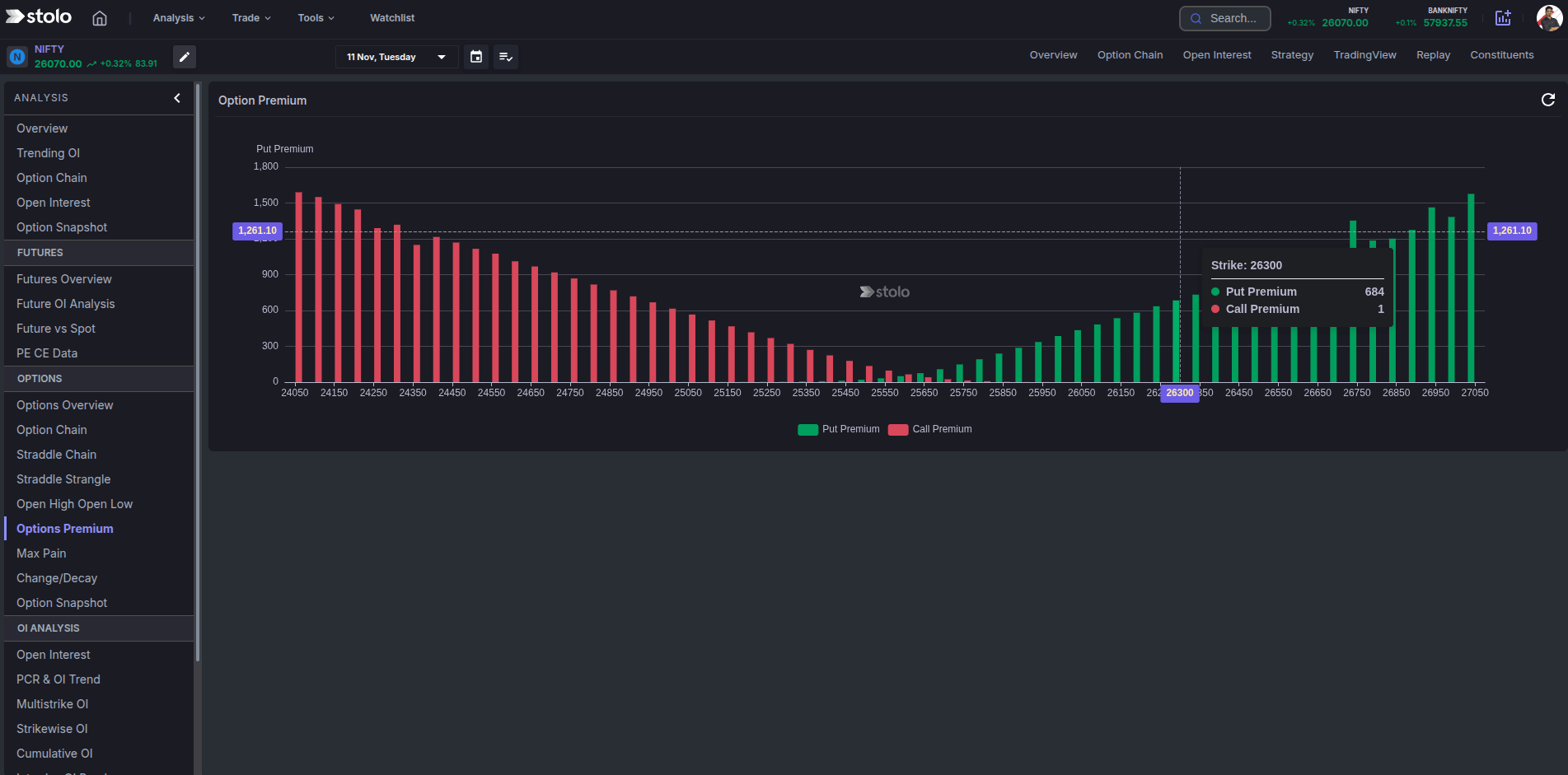Viewport: 1568px width, 775px height.
Task: Open the 11 Nov, Tuesday date dropdown
Action: (x=396, y=57)
